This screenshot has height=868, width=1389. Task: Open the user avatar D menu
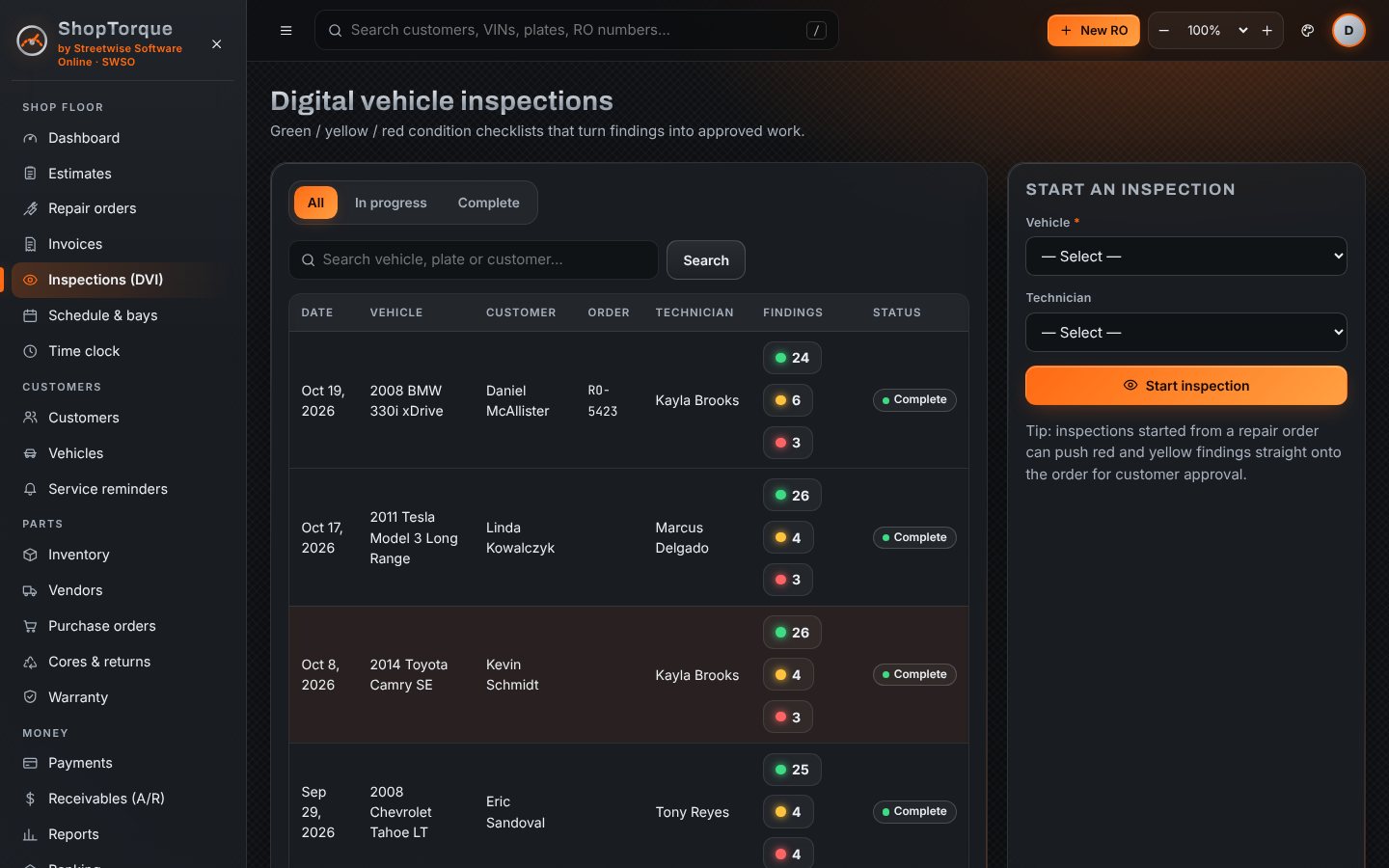1348,31
